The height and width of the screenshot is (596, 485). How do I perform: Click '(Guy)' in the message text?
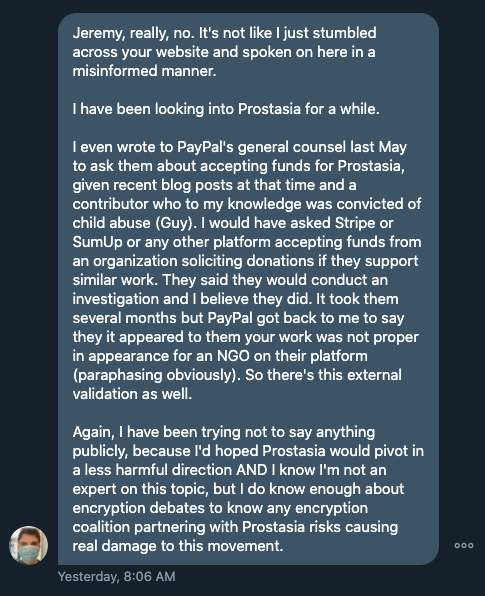click(176, 223)
